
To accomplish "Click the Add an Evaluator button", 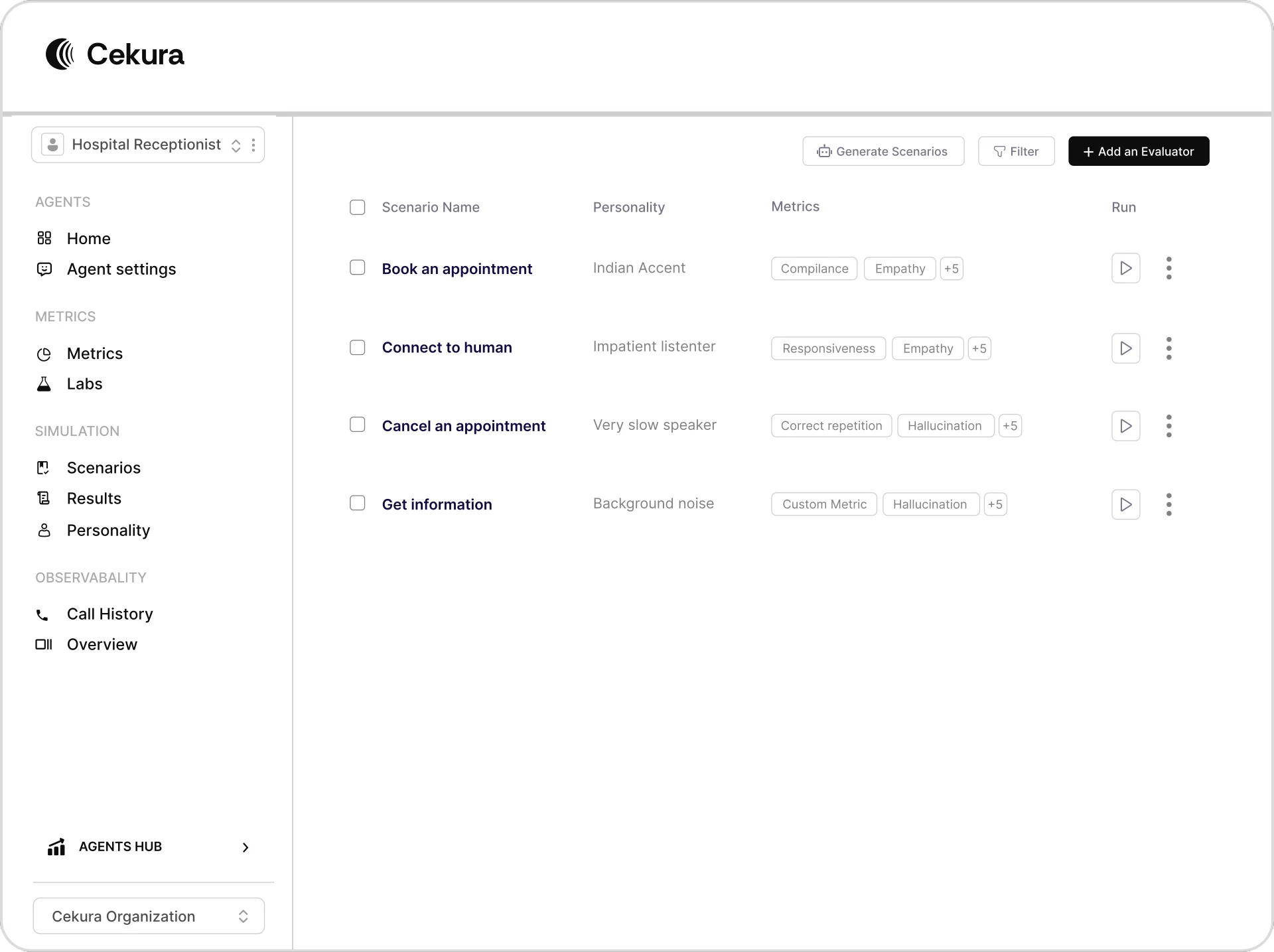I will [x=1138, y=151].
